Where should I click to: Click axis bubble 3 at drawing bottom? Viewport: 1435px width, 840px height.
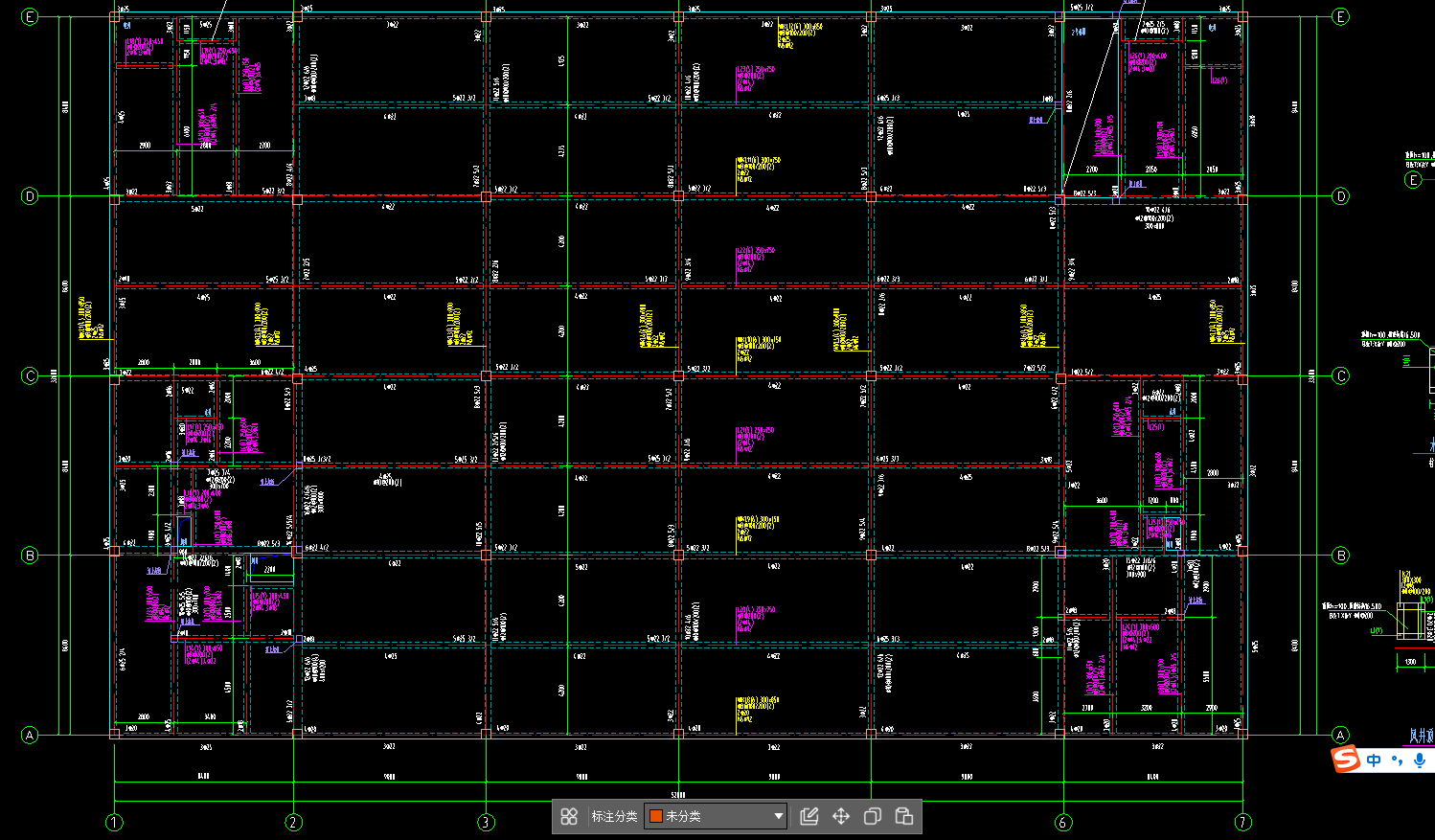487,822
